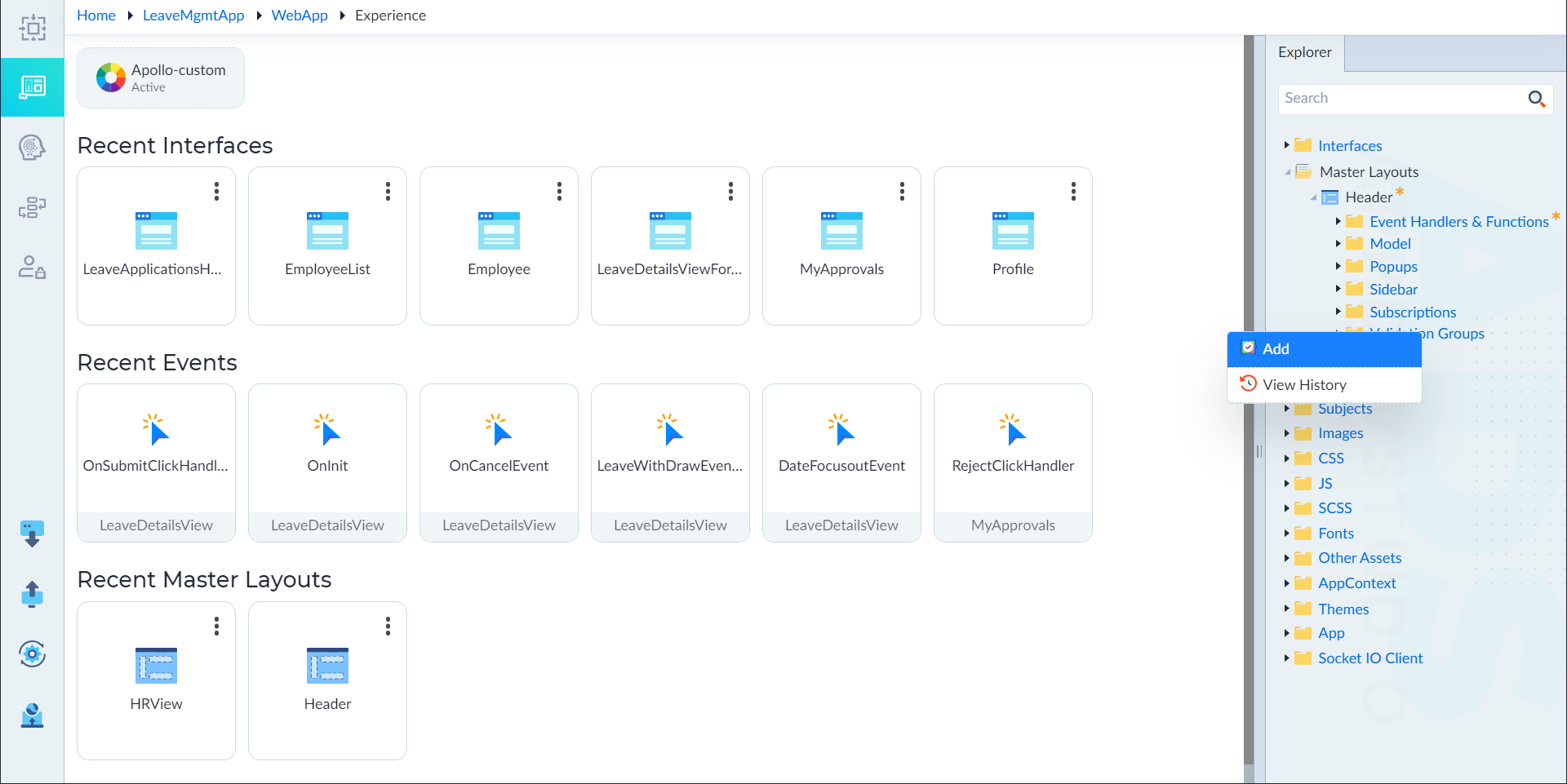Select the Other Assets folder
The height and width of the screenshot is (784, 1567).
pyautogui.click(x=1360, y=558)
